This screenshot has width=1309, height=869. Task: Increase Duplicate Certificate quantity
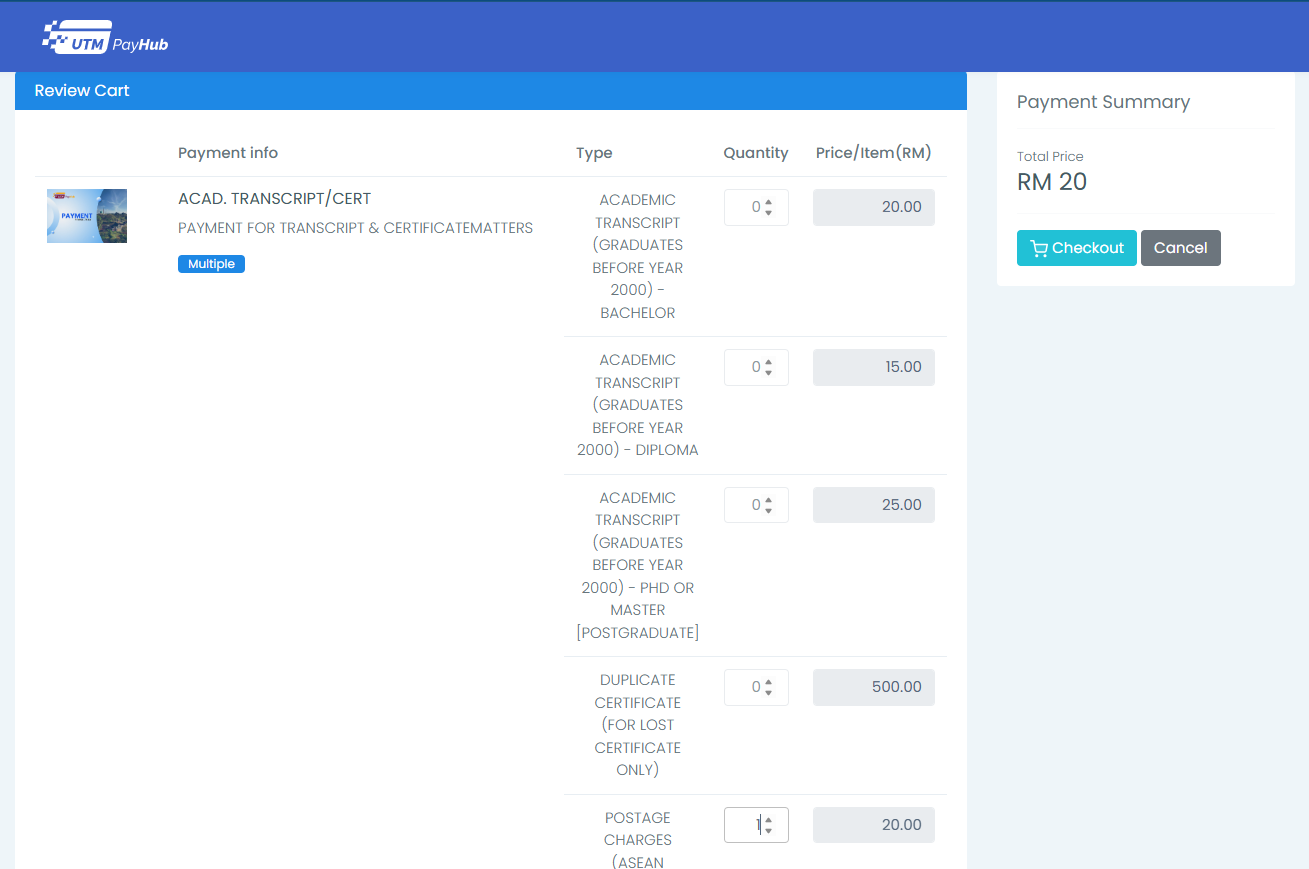(768, 683)
